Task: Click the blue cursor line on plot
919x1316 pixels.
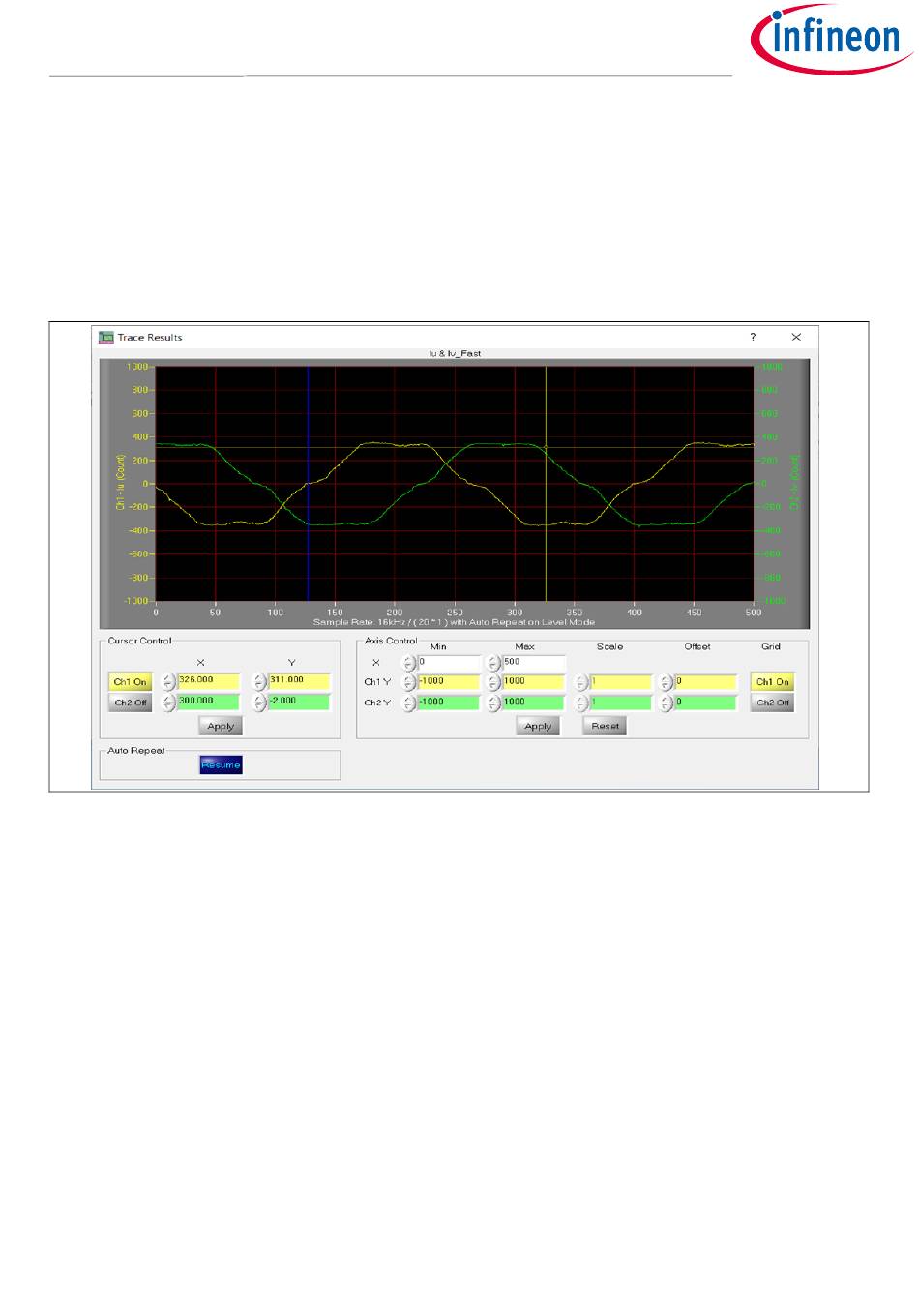Action: pos(308,484)
